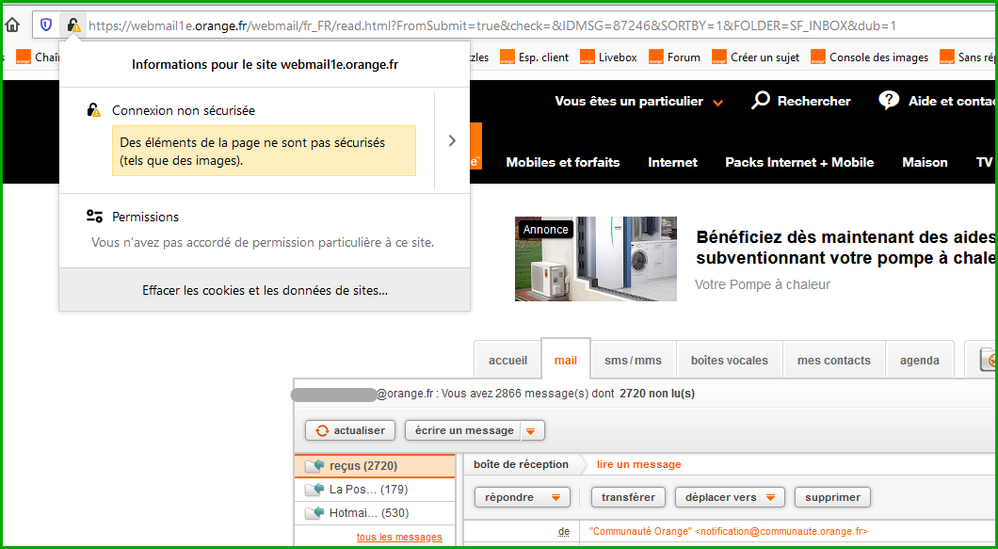Click the lire un message breadcrumb

(638, 464)
